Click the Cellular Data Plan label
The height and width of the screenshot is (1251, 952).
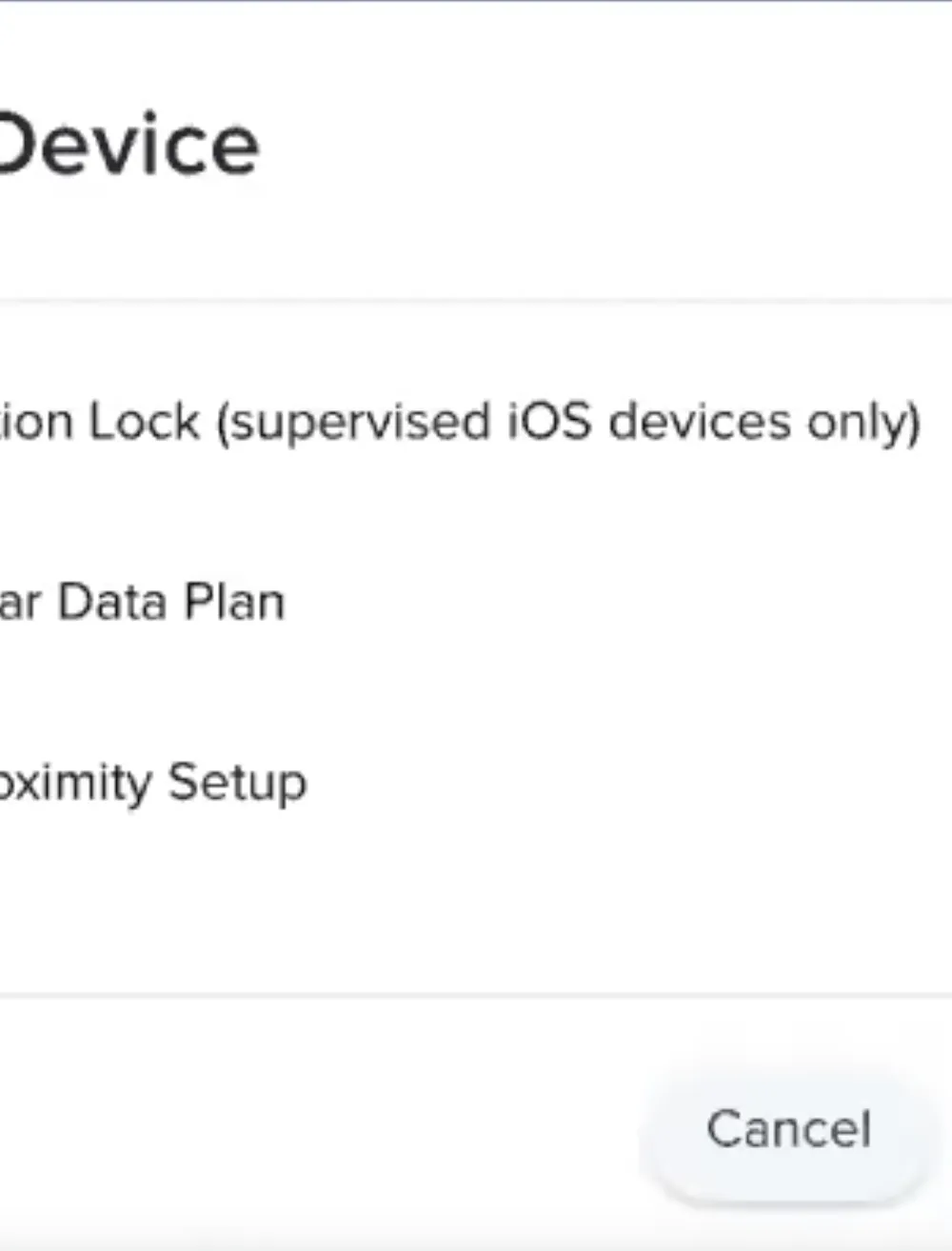[143, 600]
